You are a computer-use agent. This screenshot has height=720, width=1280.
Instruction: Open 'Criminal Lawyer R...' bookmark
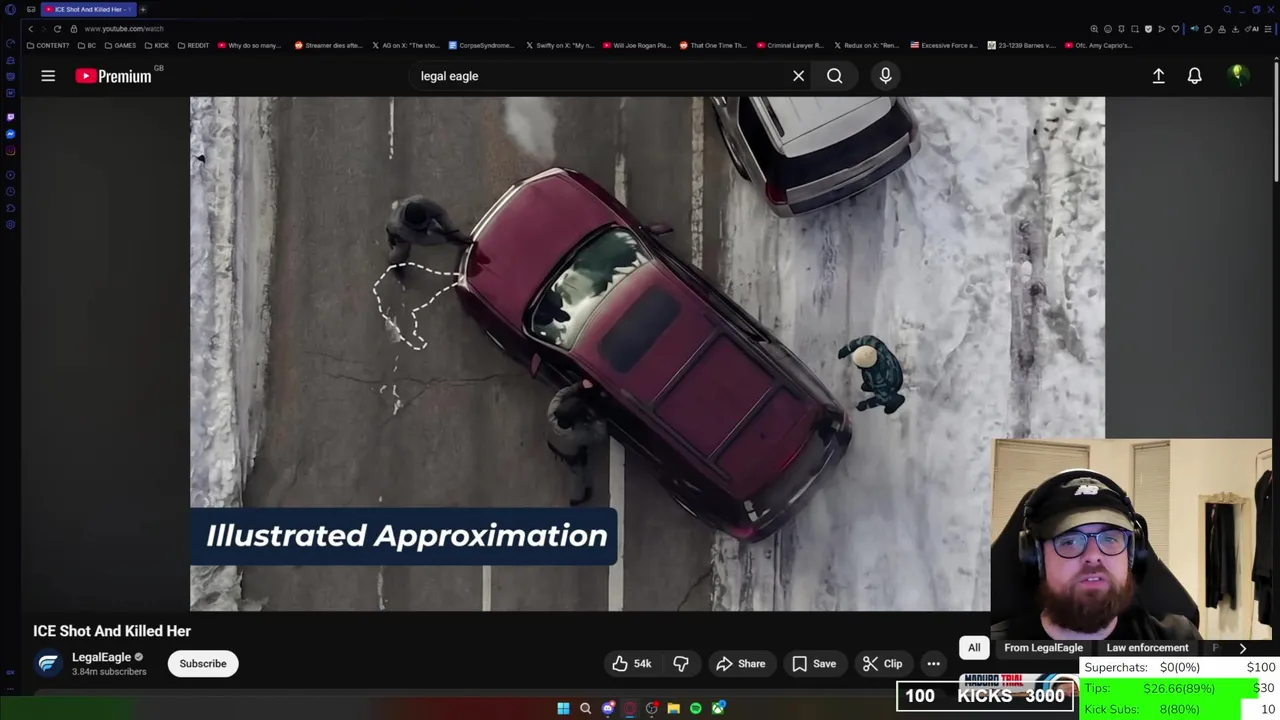791,45
